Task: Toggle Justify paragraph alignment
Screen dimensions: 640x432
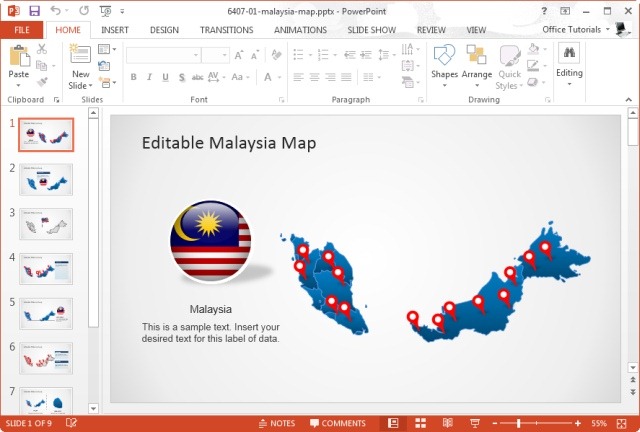Action: point(346,77)
